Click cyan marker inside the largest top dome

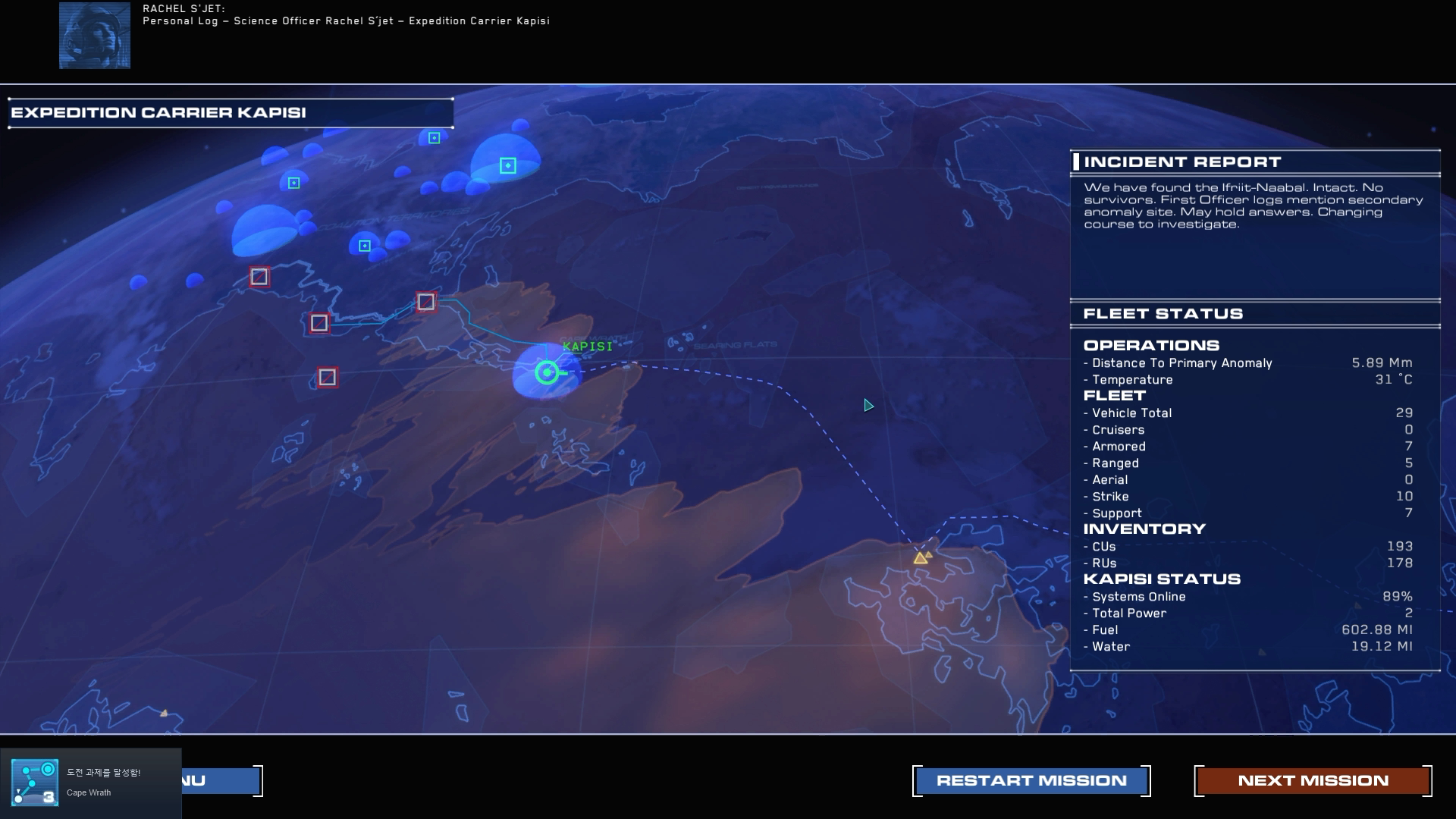coord(507,165)
